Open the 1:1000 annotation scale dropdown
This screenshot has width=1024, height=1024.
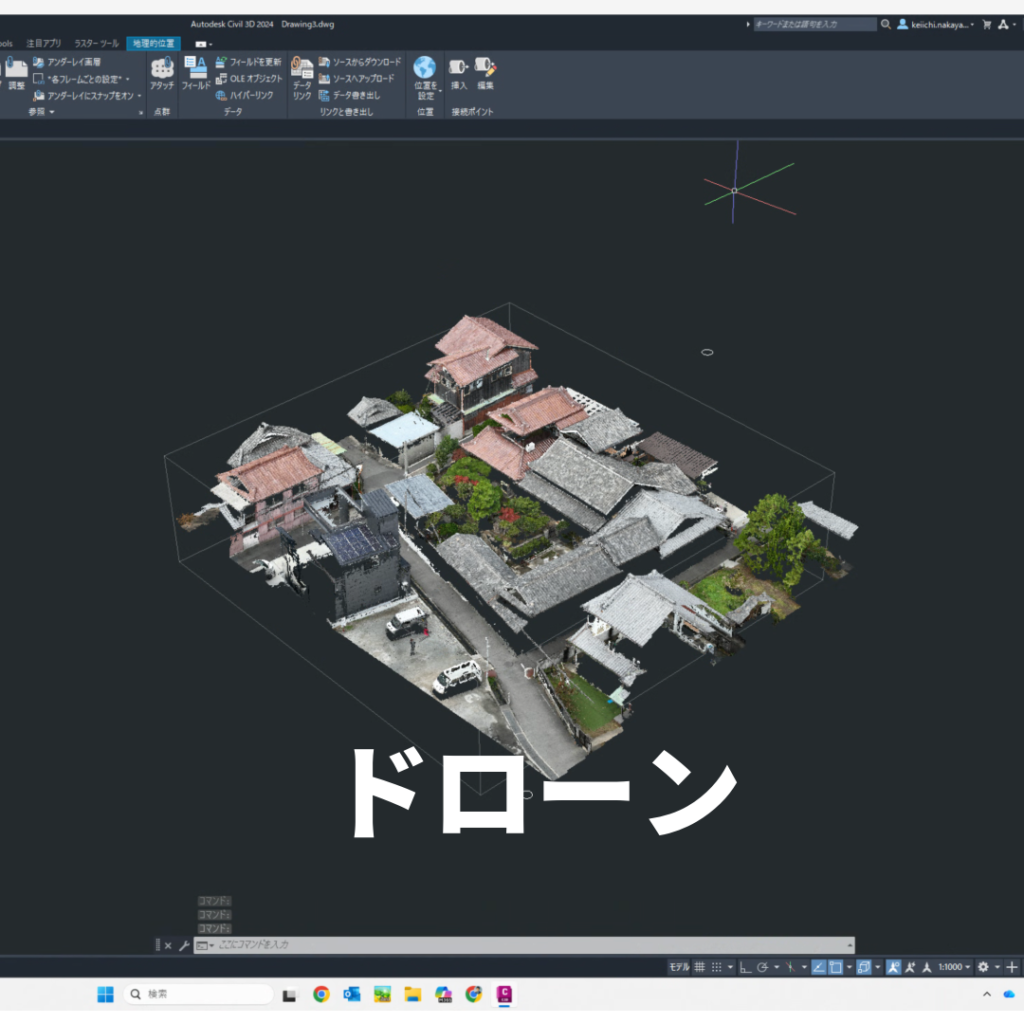(x=953, y=967)
